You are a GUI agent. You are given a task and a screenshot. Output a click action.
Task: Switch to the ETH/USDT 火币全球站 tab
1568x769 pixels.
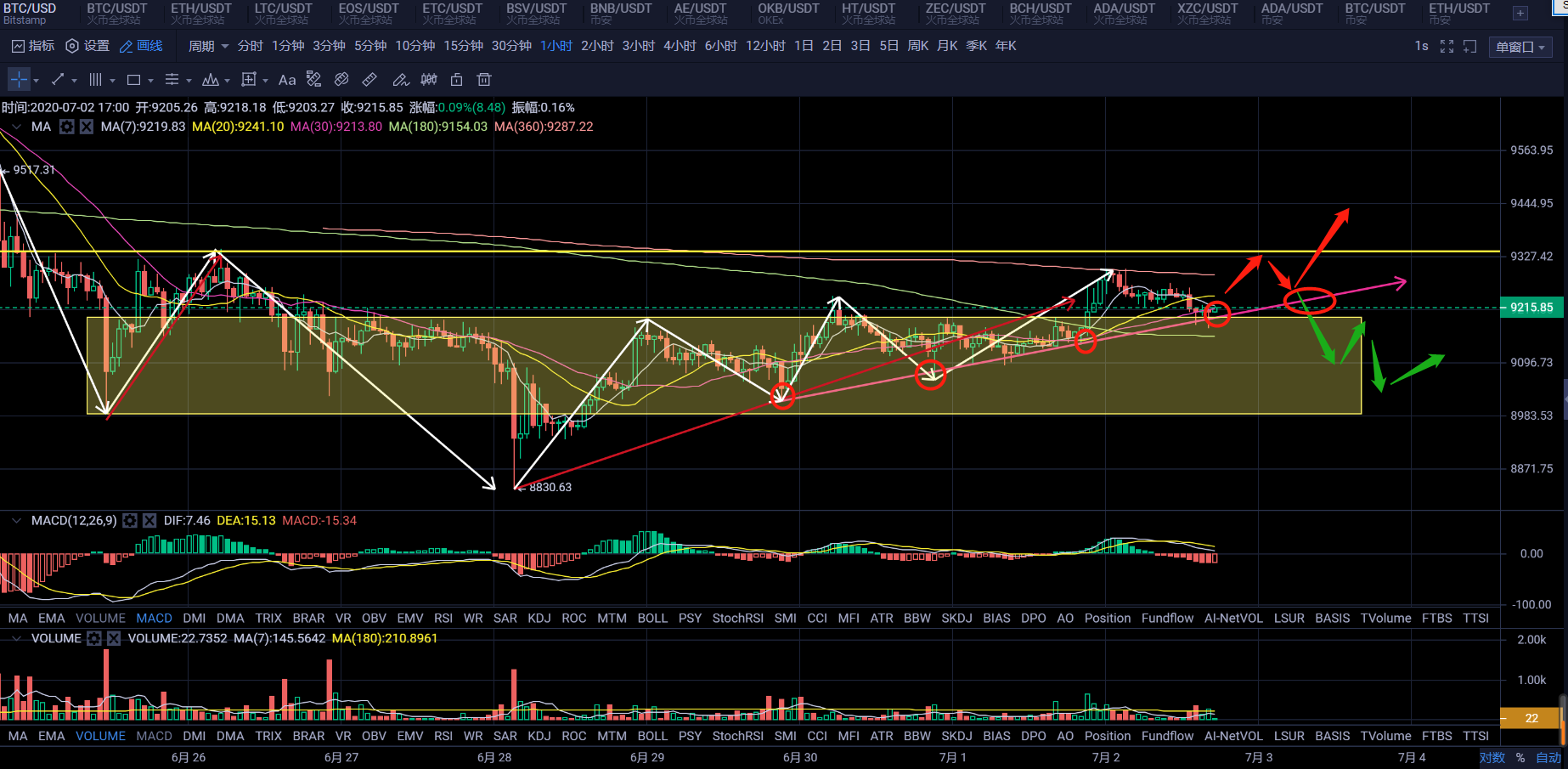[200, 13]
